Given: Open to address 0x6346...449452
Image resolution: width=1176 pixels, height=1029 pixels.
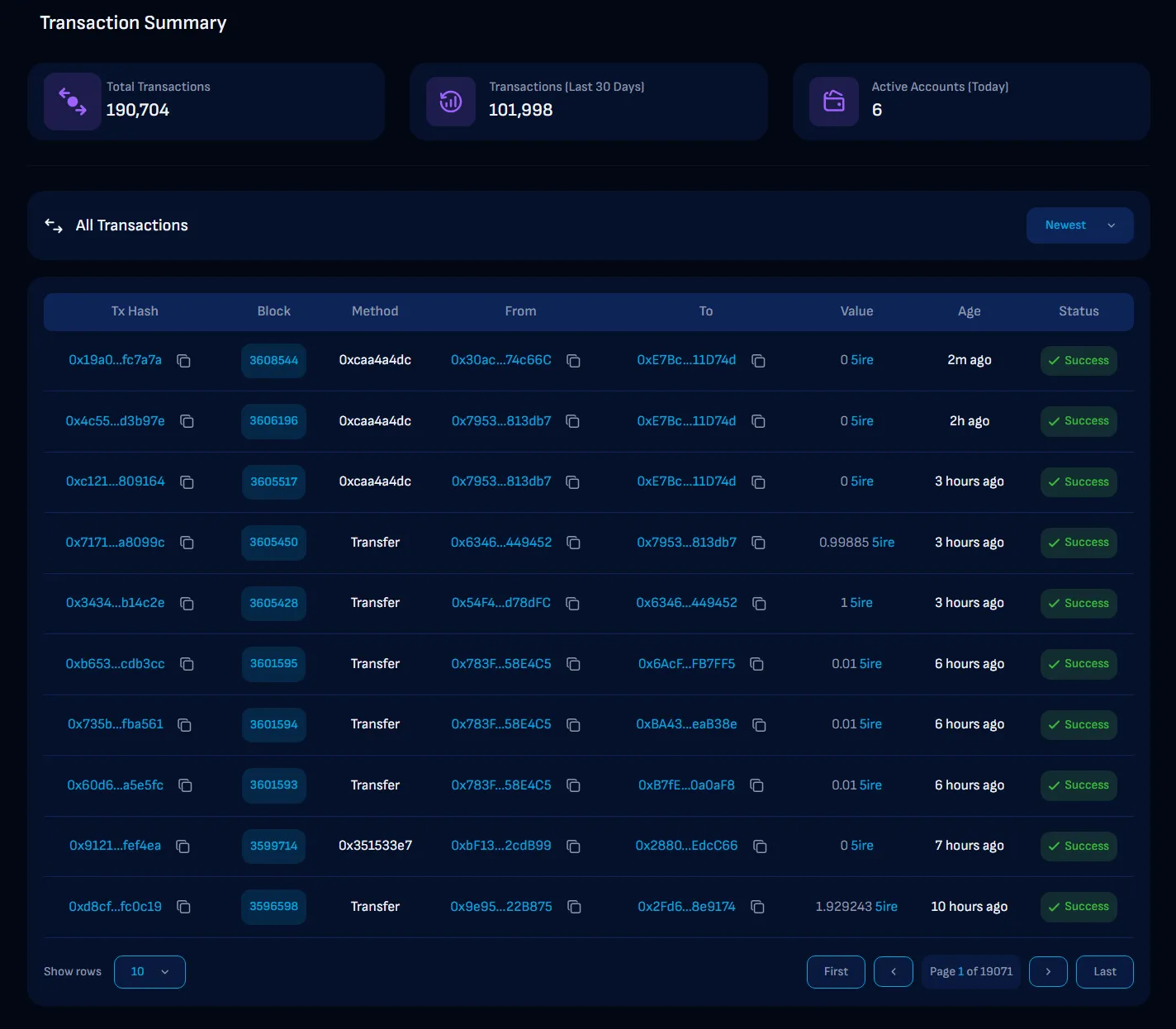Looking at the screenshot, I should pyautogui.click(x=686, y=603).
